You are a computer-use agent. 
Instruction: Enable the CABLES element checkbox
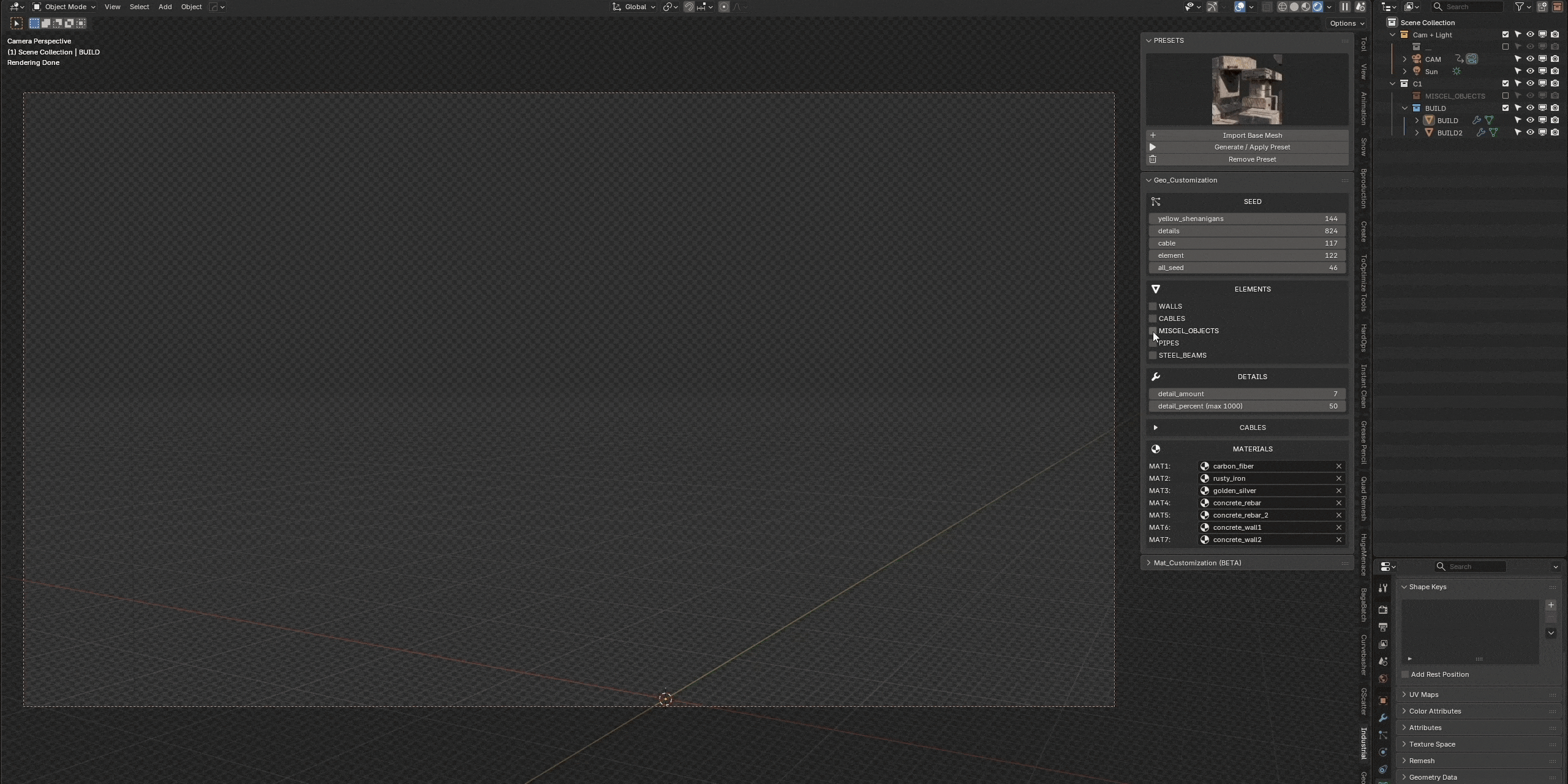1153,318
